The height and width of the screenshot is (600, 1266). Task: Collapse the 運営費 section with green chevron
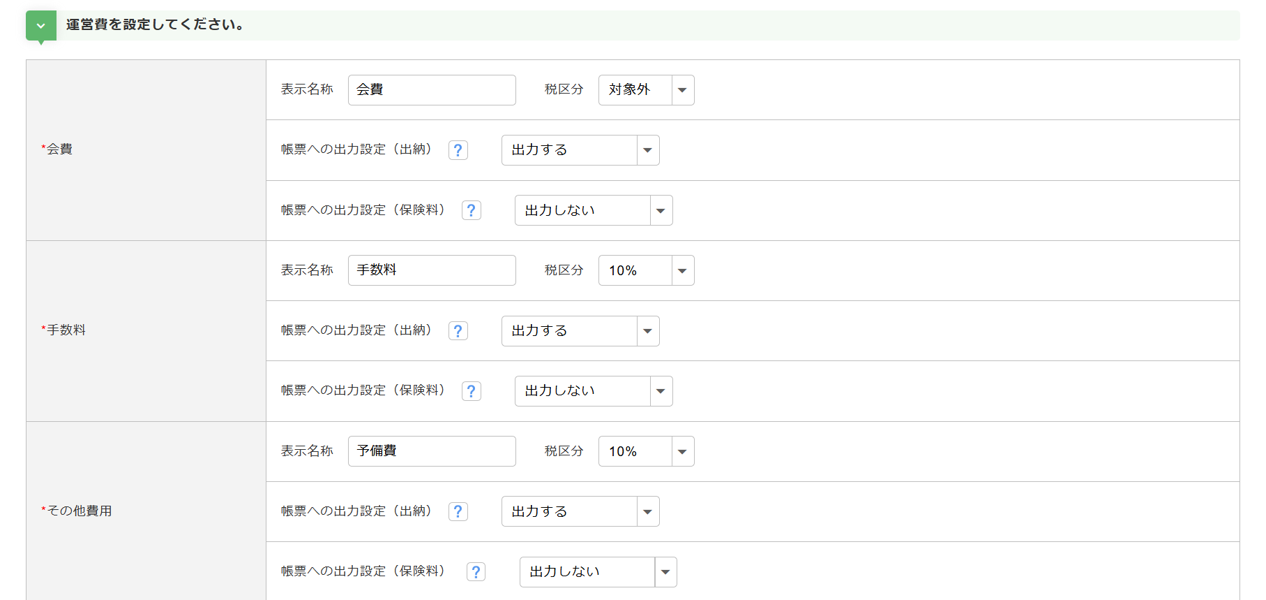[x=41, y=26]
